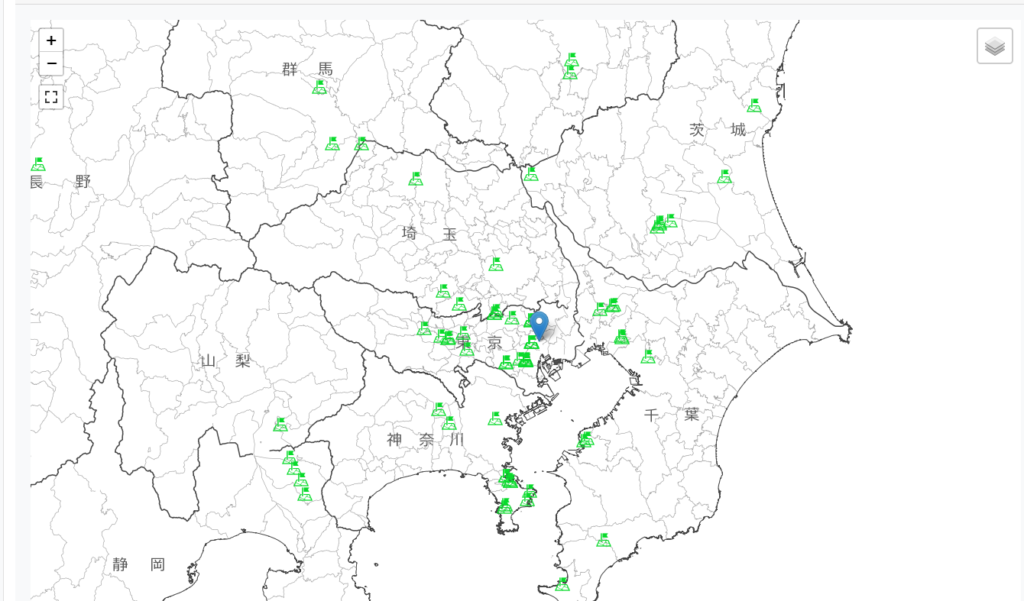Screen dimensions: 1024x601
Task: Click the blue location pin in Tokyo
Action: (539, 325)
